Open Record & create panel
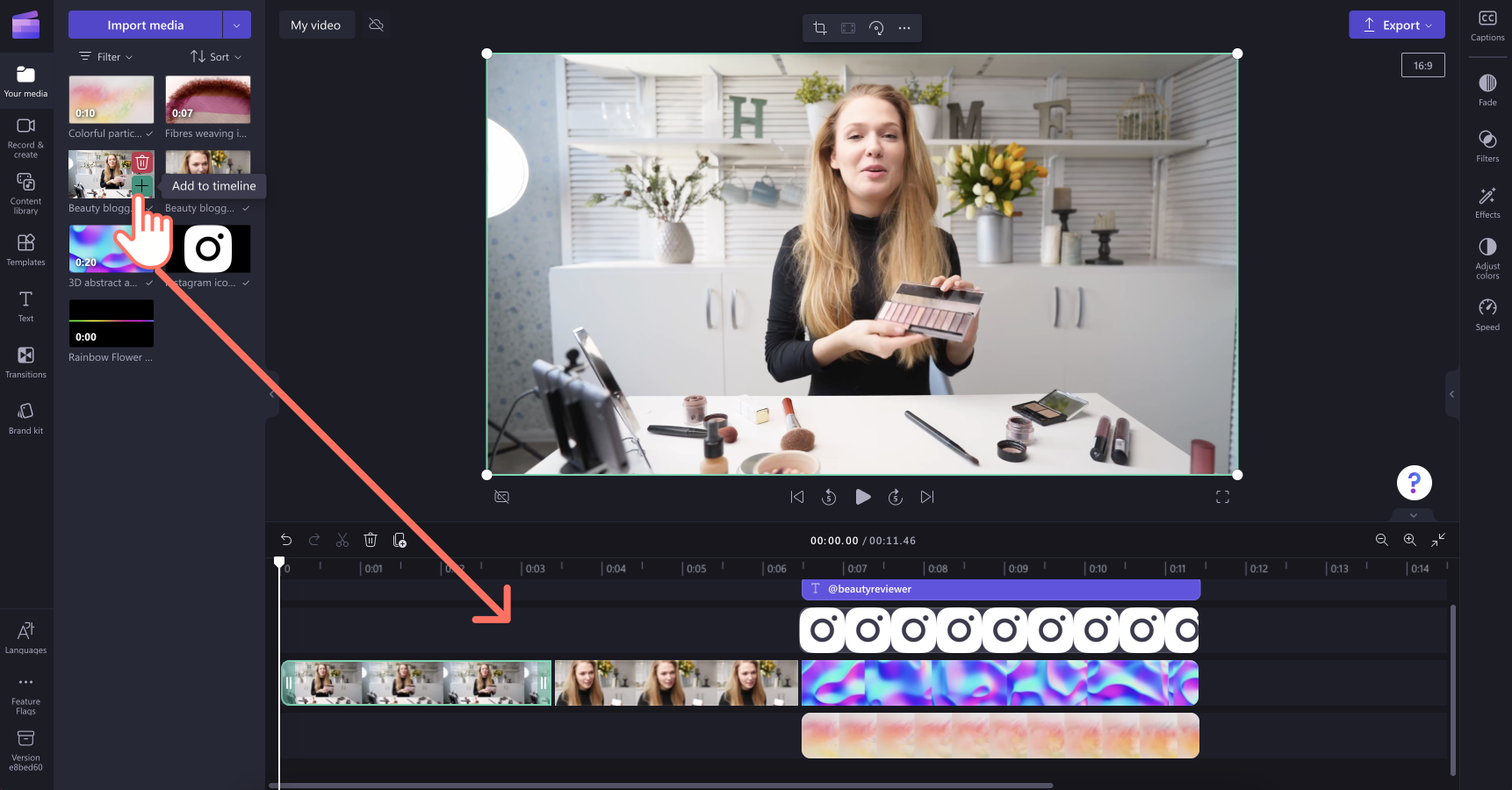The height and width of the screenshot is (790, 1512). (x=25, y=138)
